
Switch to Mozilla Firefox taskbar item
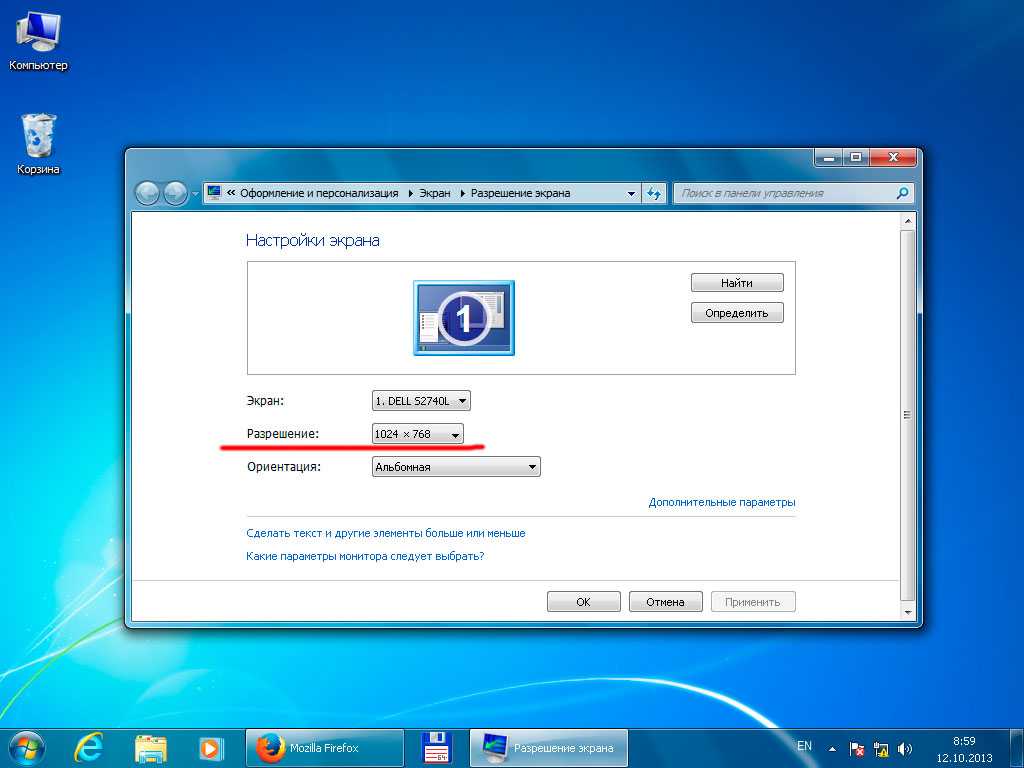point(324,748)
